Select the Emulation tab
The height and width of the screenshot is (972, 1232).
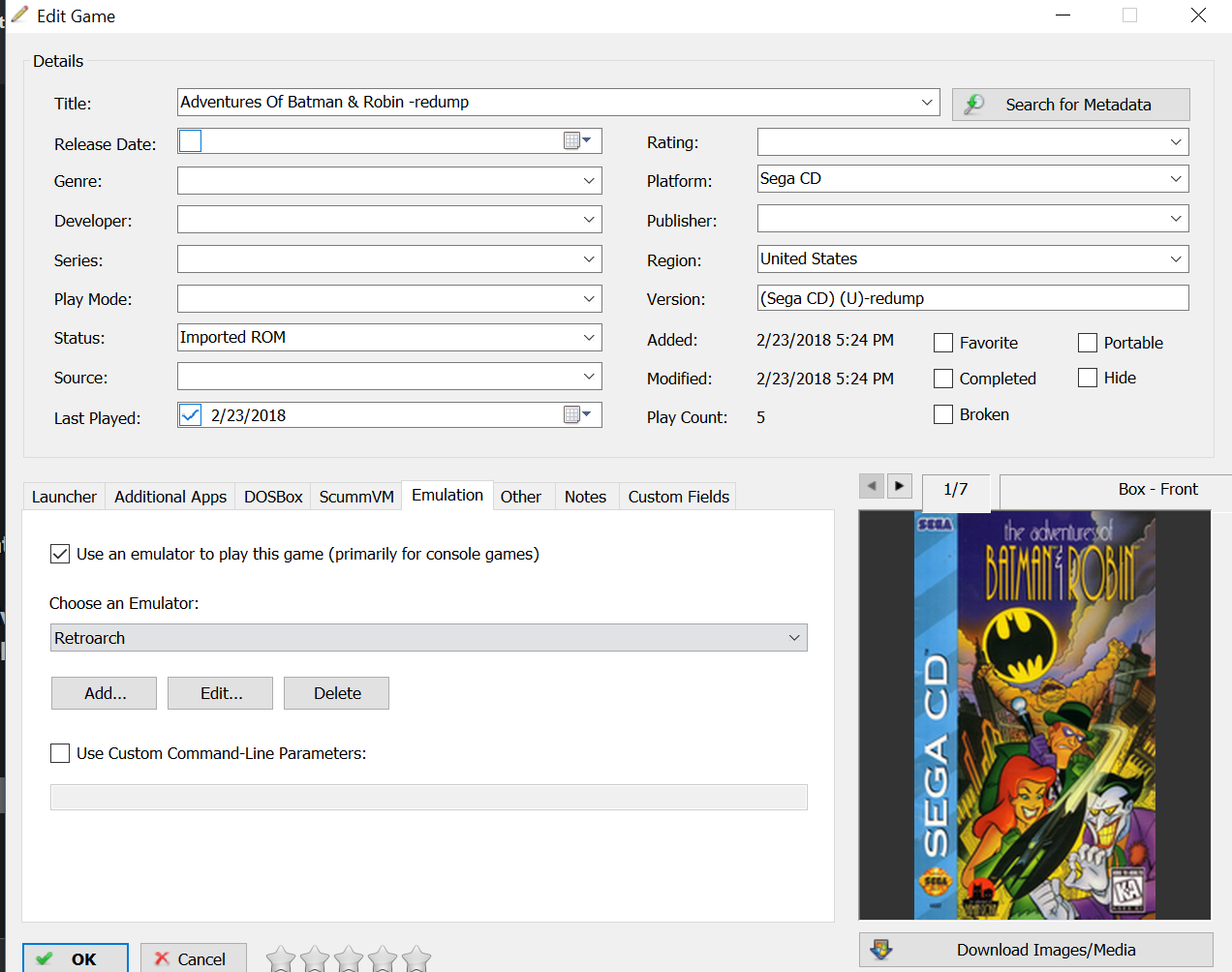pos(447,495)
